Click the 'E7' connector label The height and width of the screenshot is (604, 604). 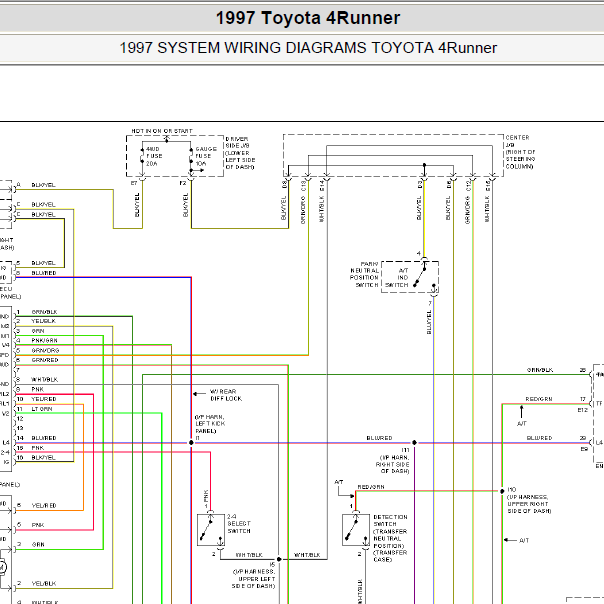click(x=134, y=183)
